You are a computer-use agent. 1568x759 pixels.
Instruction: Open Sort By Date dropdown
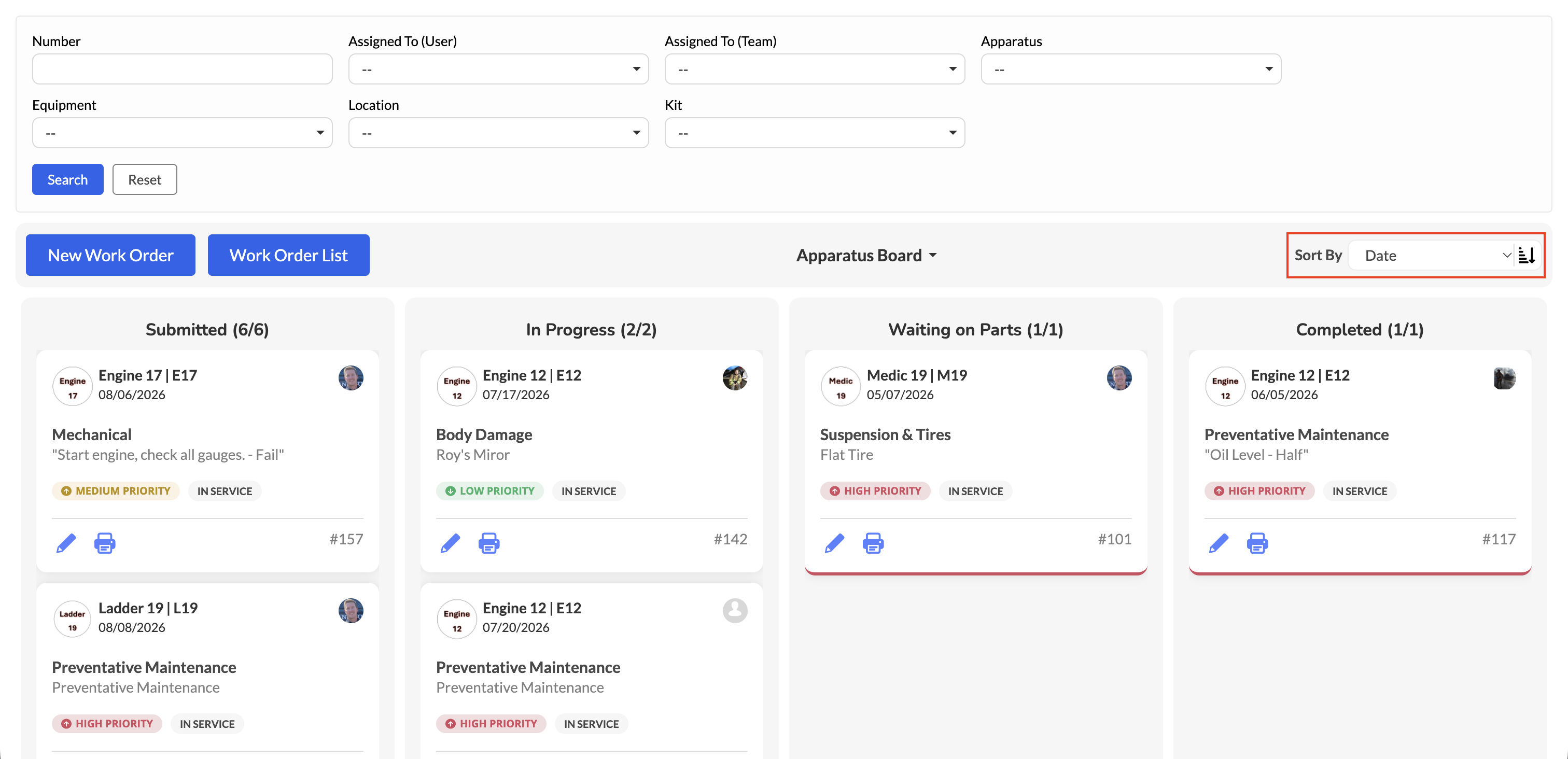pyautogui.click(x=1432, y=256)
